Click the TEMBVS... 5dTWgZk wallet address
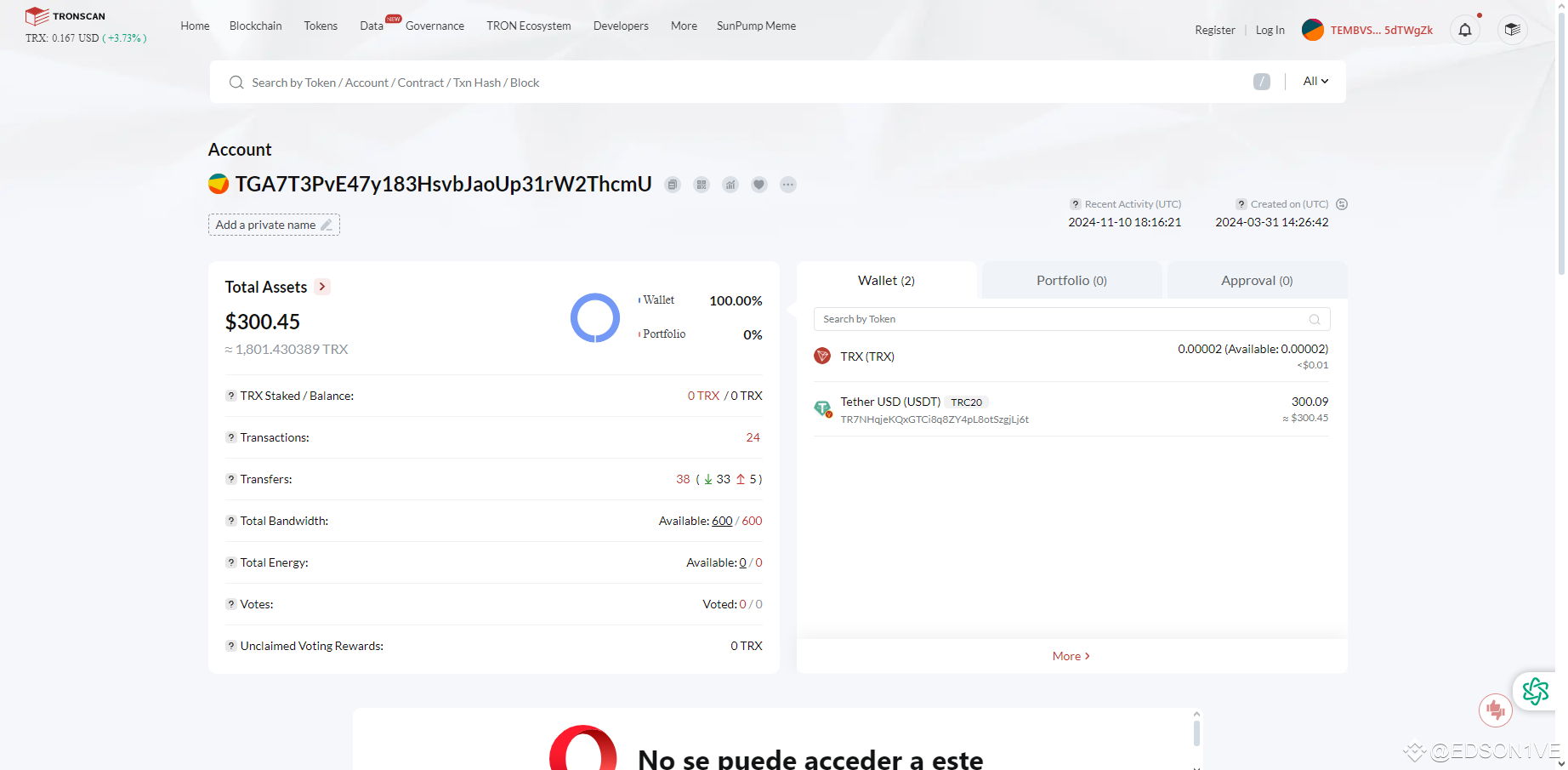Image resolution: width=1568 pixels, height=770 pixels. [x=1382, y=30]
